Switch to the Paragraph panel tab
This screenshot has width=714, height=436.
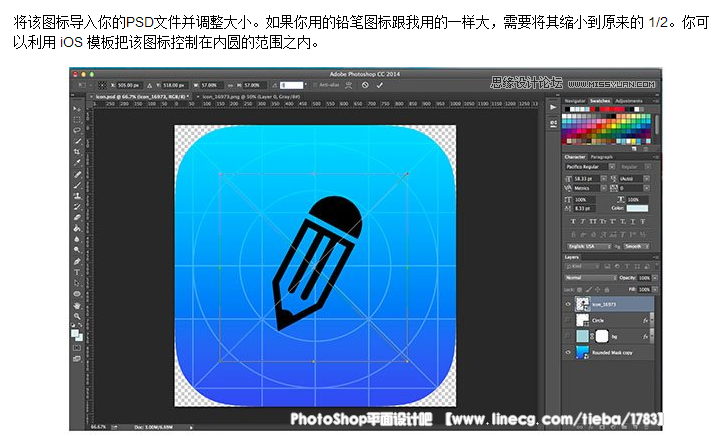602,157
